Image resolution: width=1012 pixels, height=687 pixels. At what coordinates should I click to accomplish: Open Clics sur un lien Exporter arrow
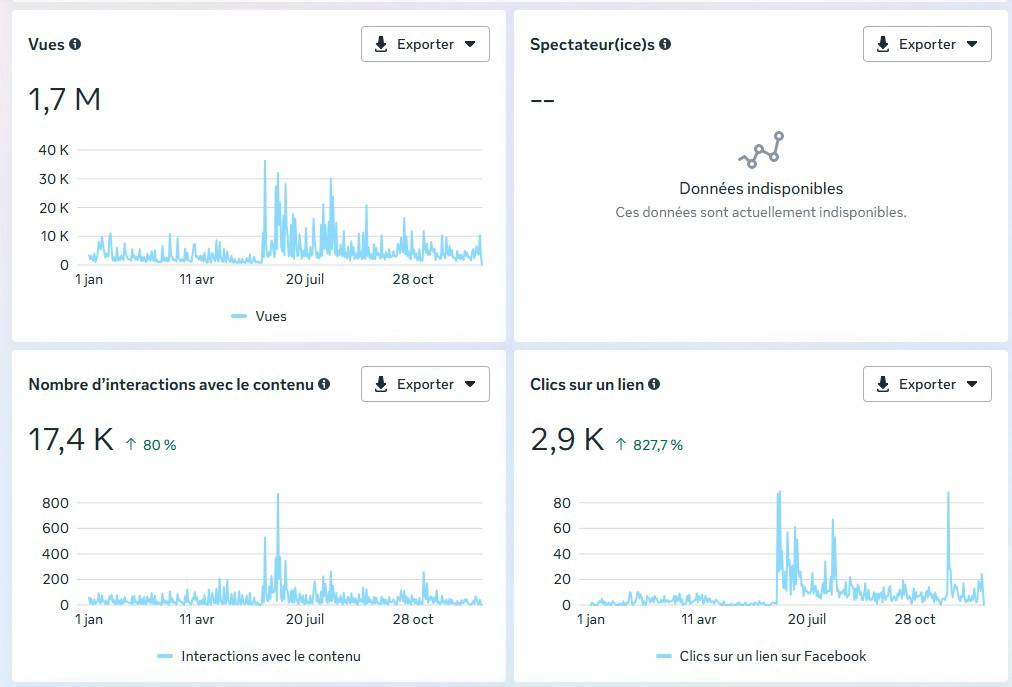point(972,384)
